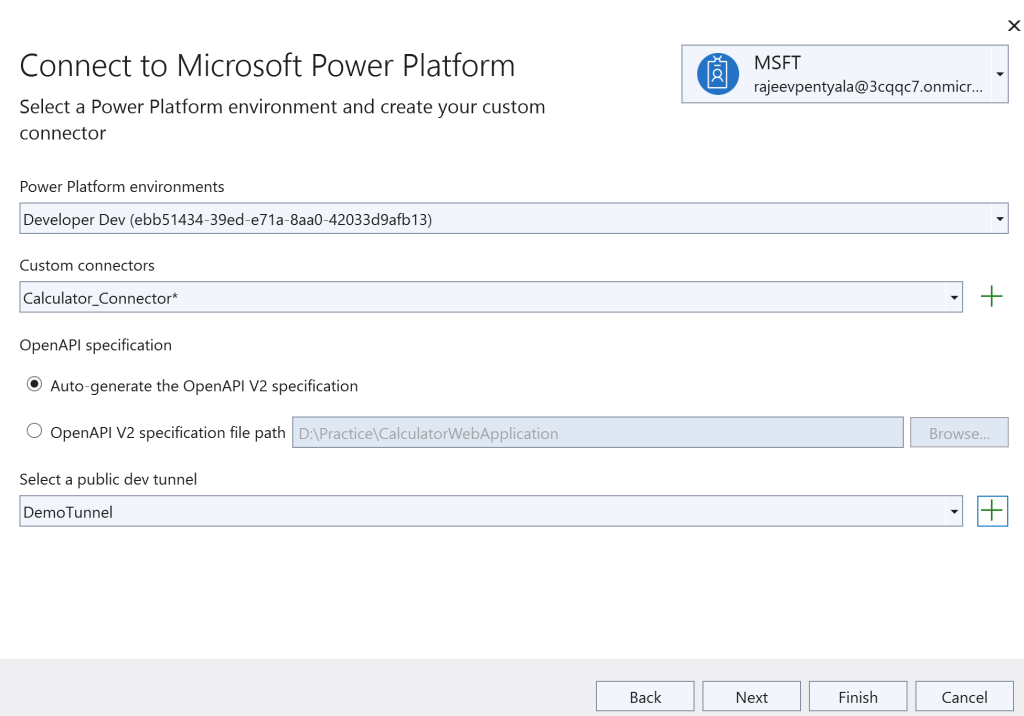Click the Calculator_Connector* selection field
The height and width of the screenshot is (716, 1024).
coord(480,298)
